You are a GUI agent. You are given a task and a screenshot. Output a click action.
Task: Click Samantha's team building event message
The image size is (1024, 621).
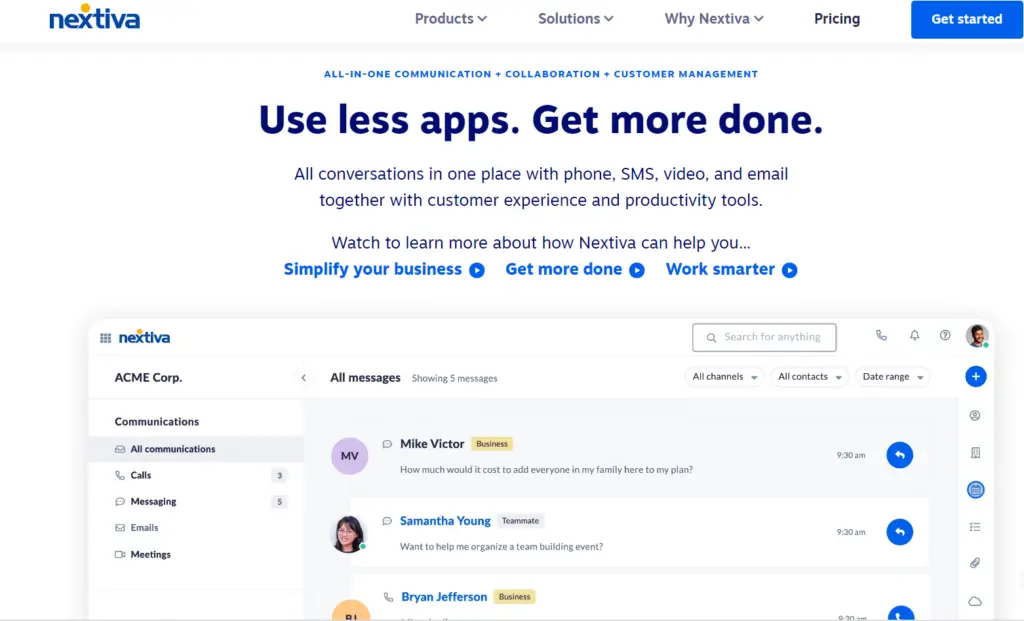[502, 547]
